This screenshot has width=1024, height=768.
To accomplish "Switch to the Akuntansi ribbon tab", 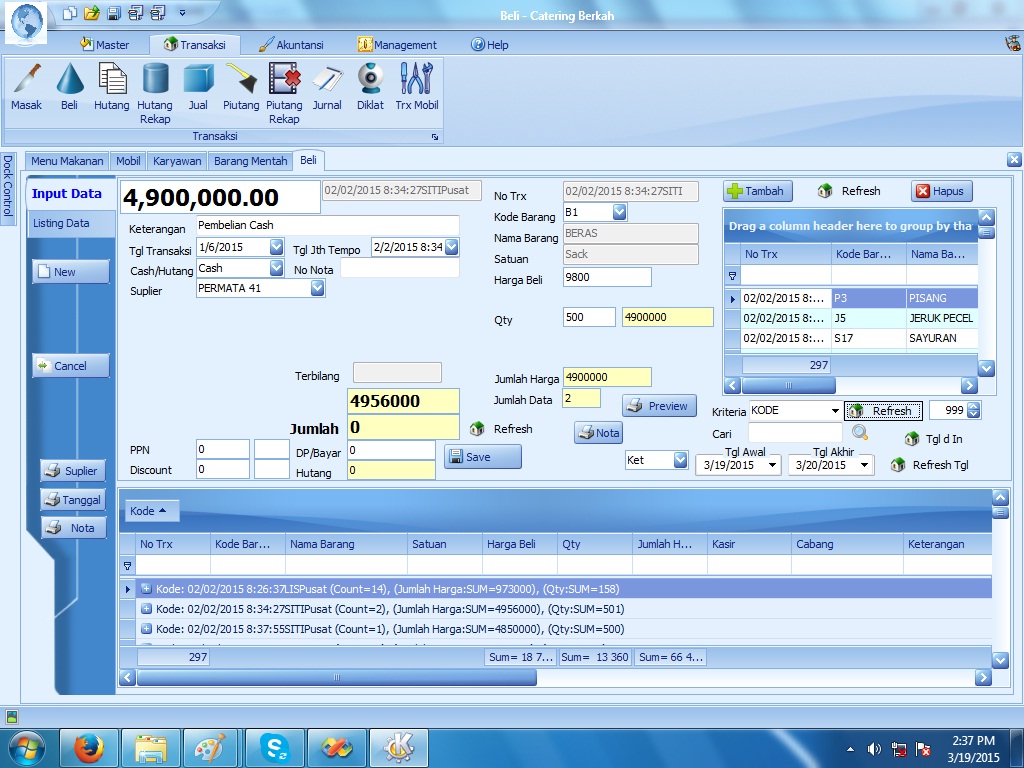I will (x=291, y=45).
